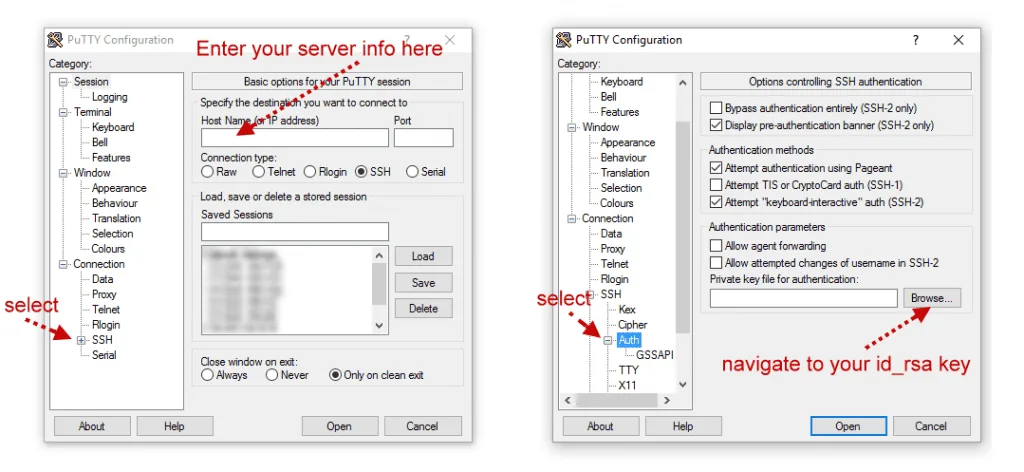Screen dimensions: 1024x472
Task: Select Serial category in left window tree
Action: [104, 355]
